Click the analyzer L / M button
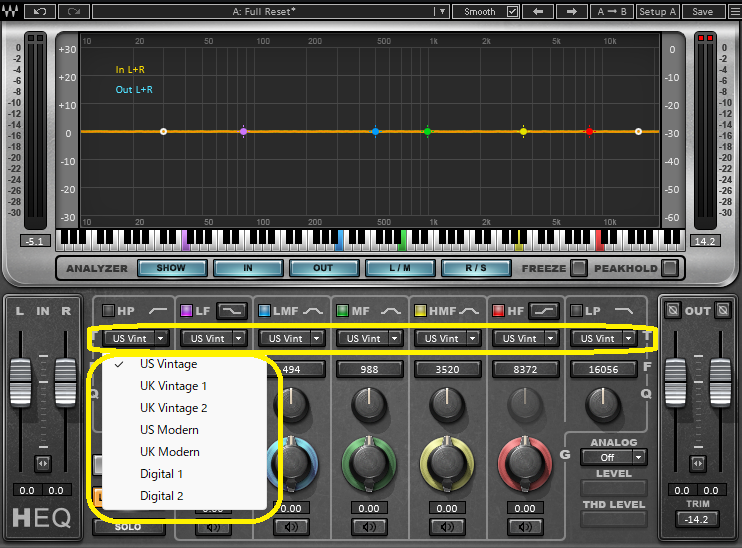Screen dimensions: 742x548 point(399,268)
